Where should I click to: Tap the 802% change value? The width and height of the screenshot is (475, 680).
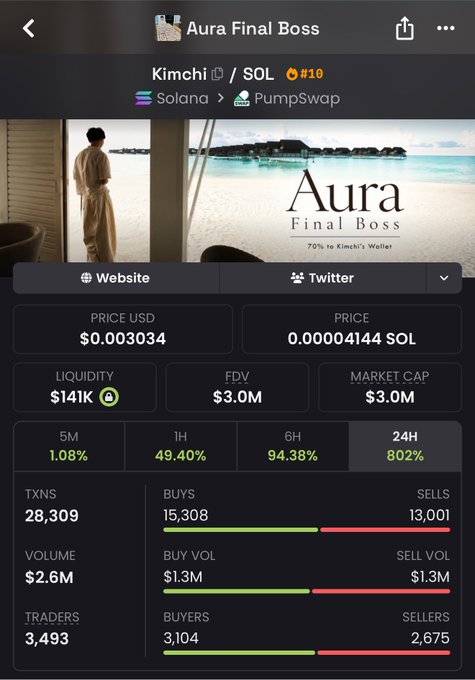(405, 455)
